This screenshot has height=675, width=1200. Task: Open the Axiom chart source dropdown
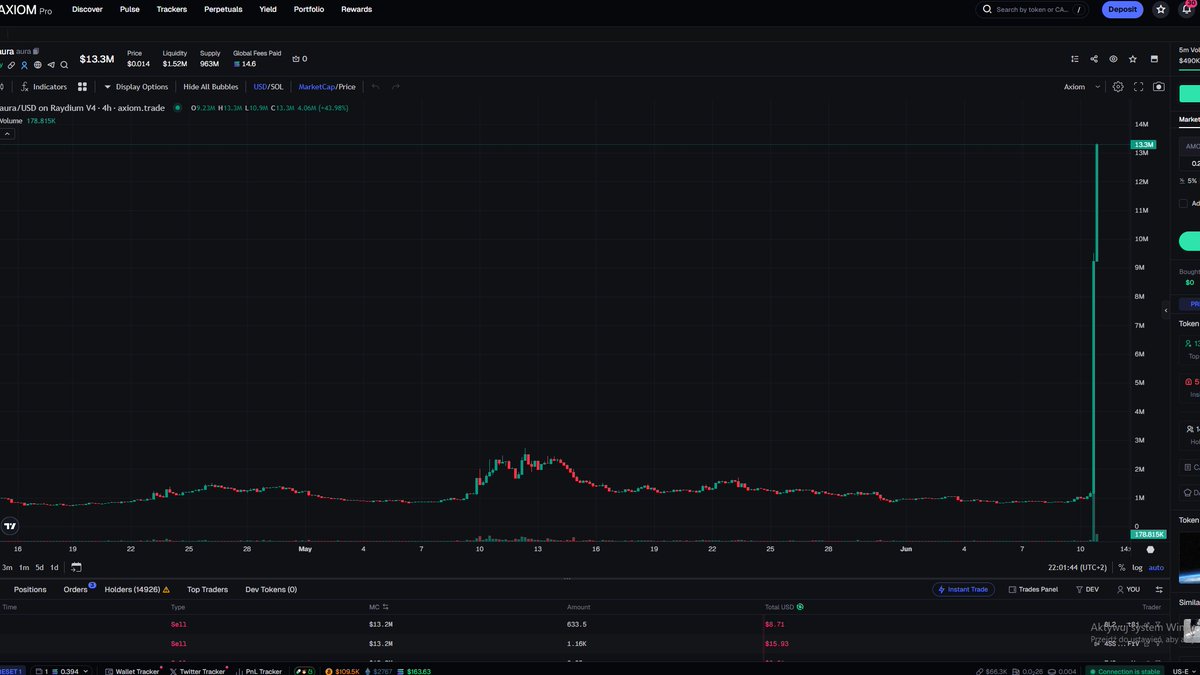pos(1081,87)
